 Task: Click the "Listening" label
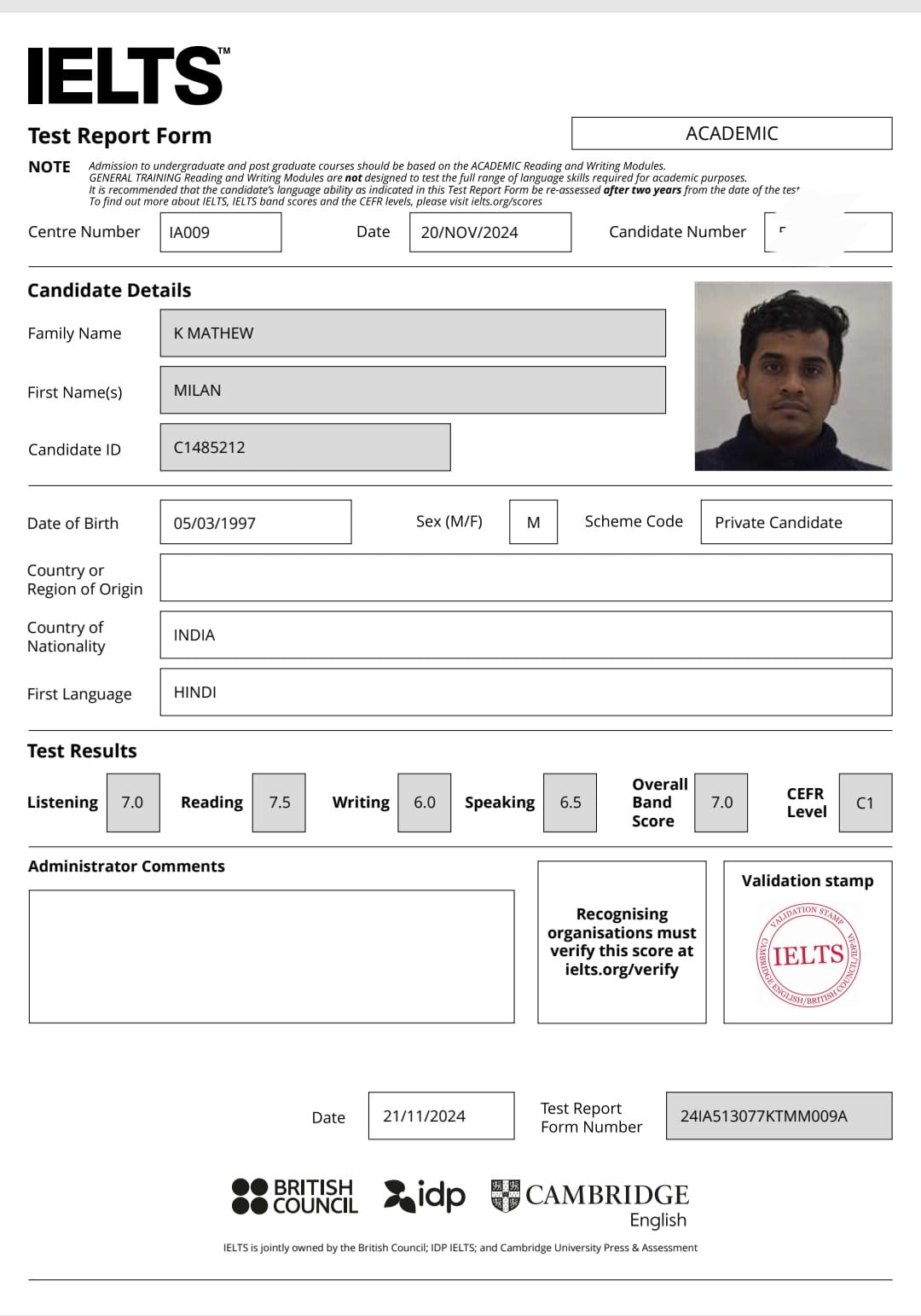tap(62, 803)
